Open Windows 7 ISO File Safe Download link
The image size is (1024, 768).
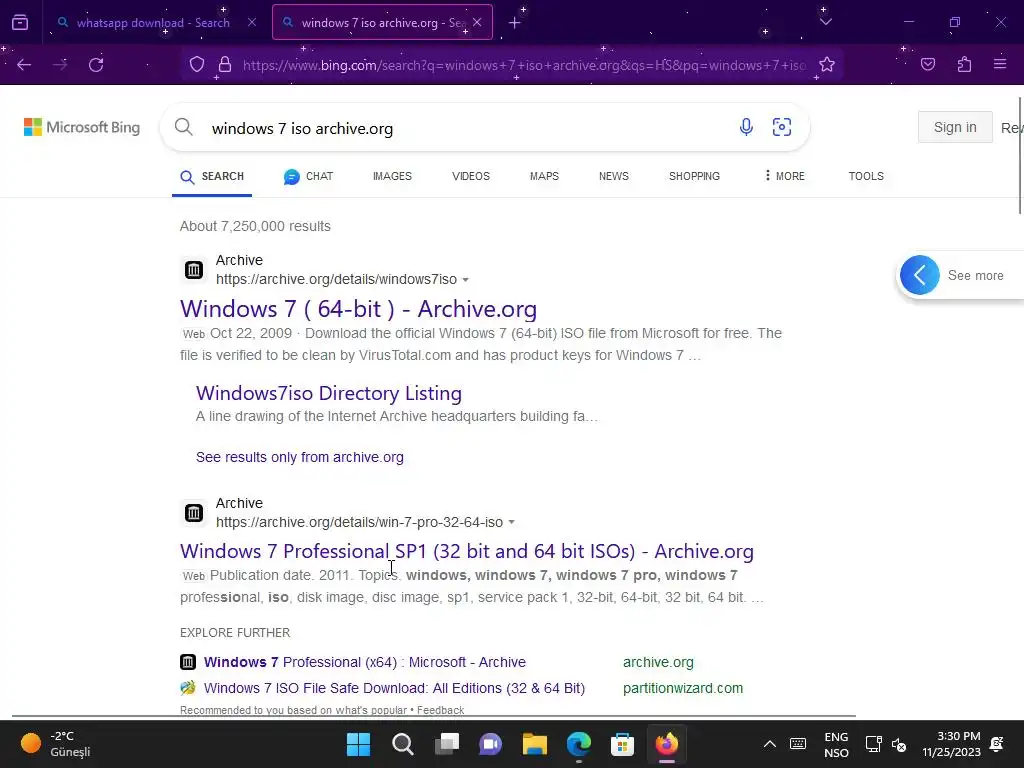click(x=394, y=688)
